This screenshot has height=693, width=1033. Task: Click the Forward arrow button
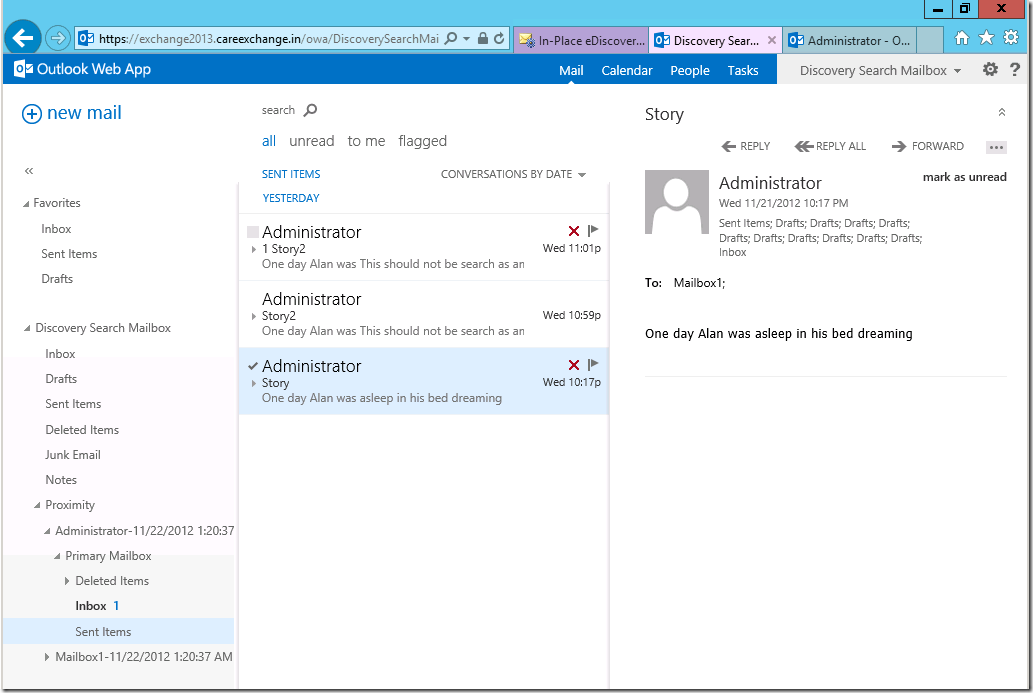pyautogui.click(x=928, y=146)
